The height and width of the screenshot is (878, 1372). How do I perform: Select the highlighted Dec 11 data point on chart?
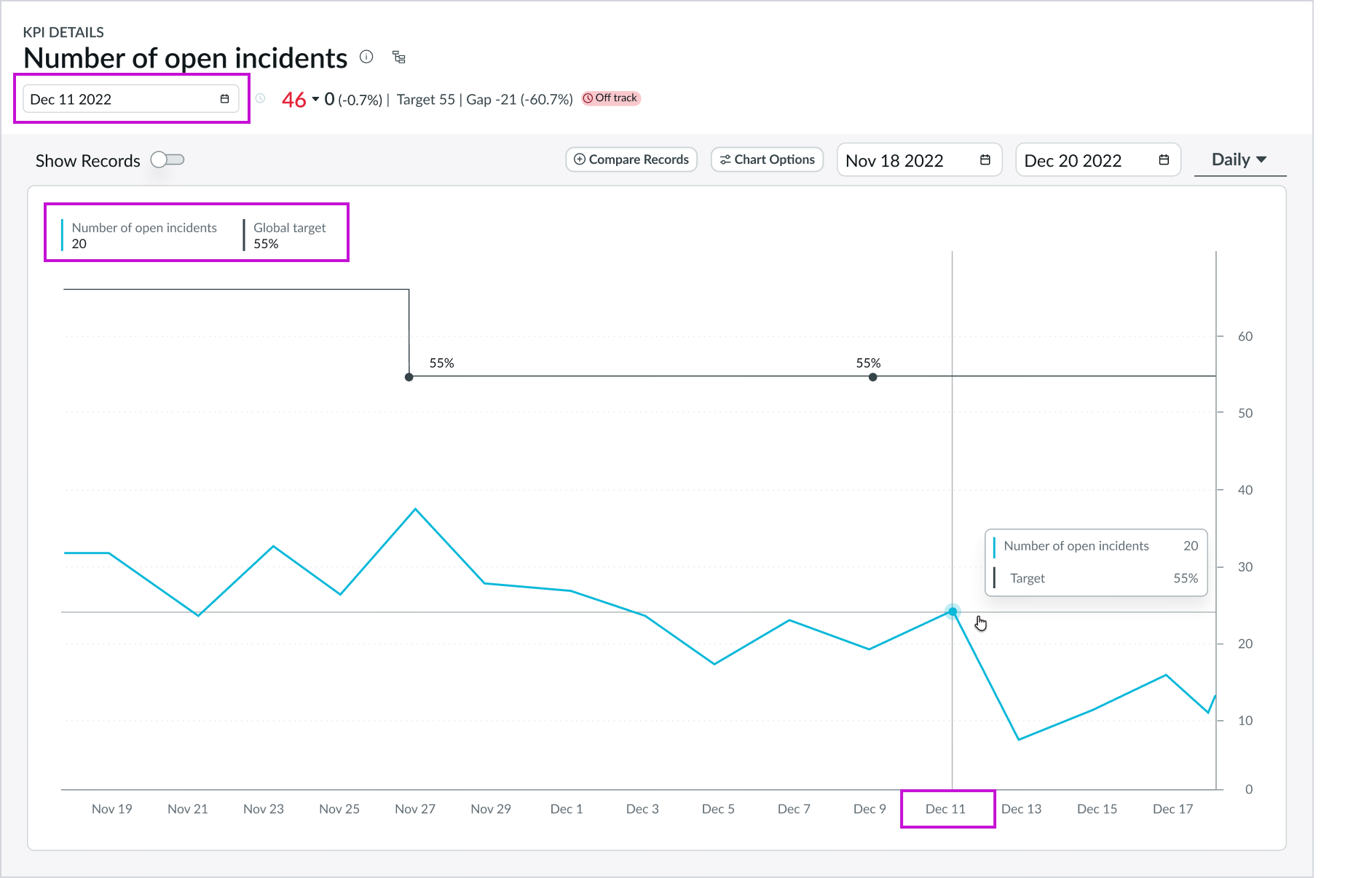coord(953,612)
